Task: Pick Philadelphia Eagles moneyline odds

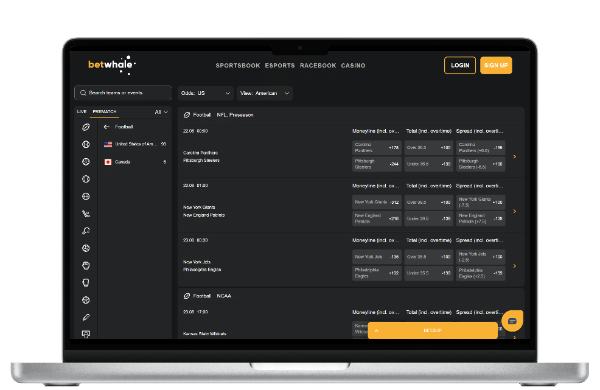Action: click(377, 273)
